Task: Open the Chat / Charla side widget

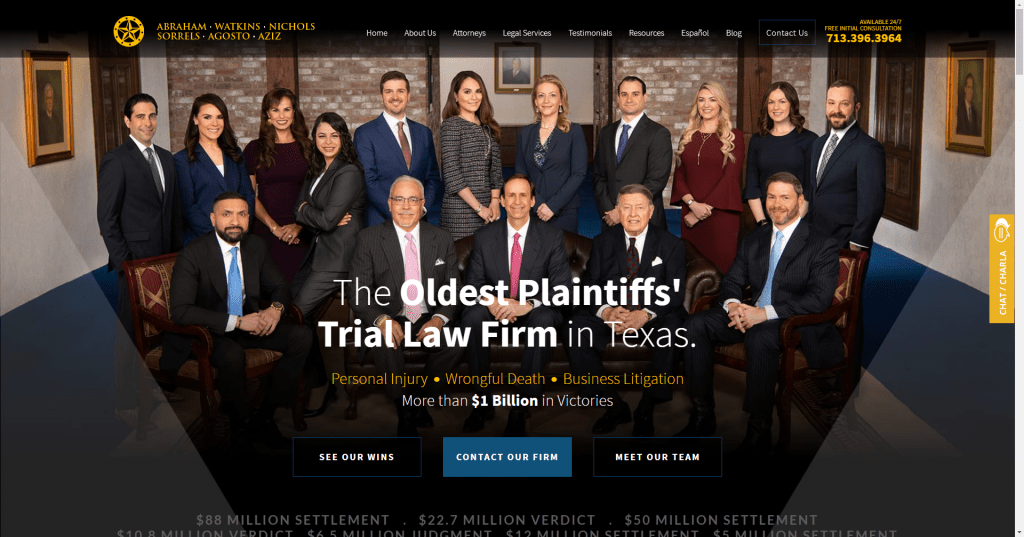Action: [x=1001, y=268]
